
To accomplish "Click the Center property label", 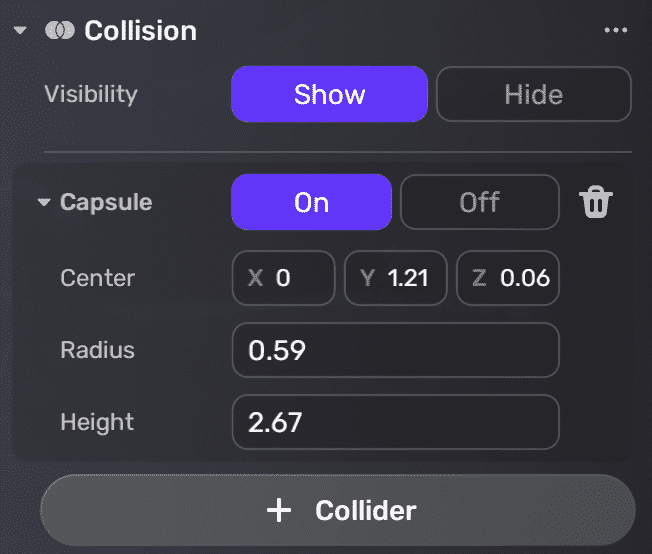I will pyautogui.click(x=97, y=278).
